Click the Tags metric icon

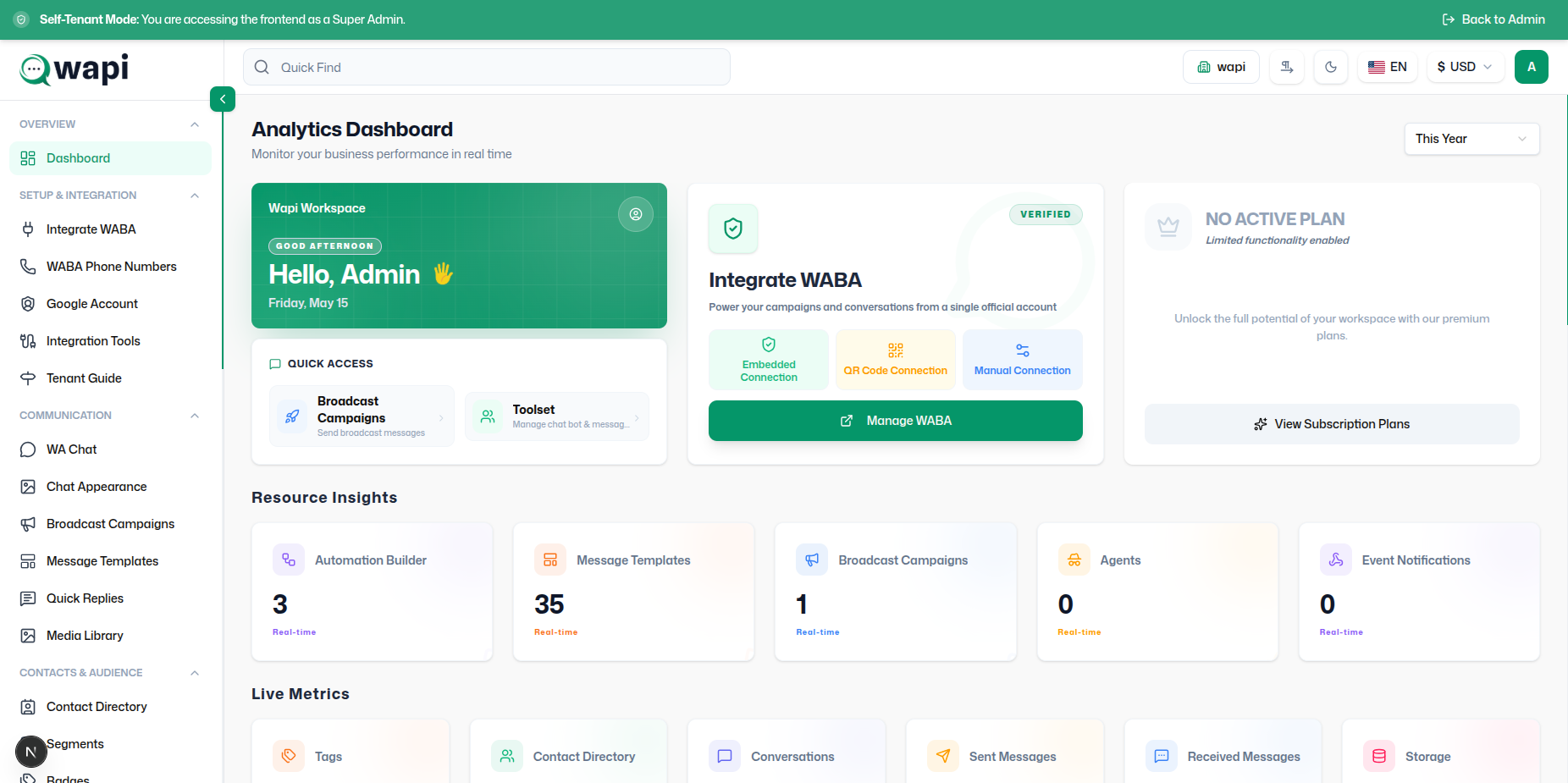pyautogui.click(x=289, y=756)
